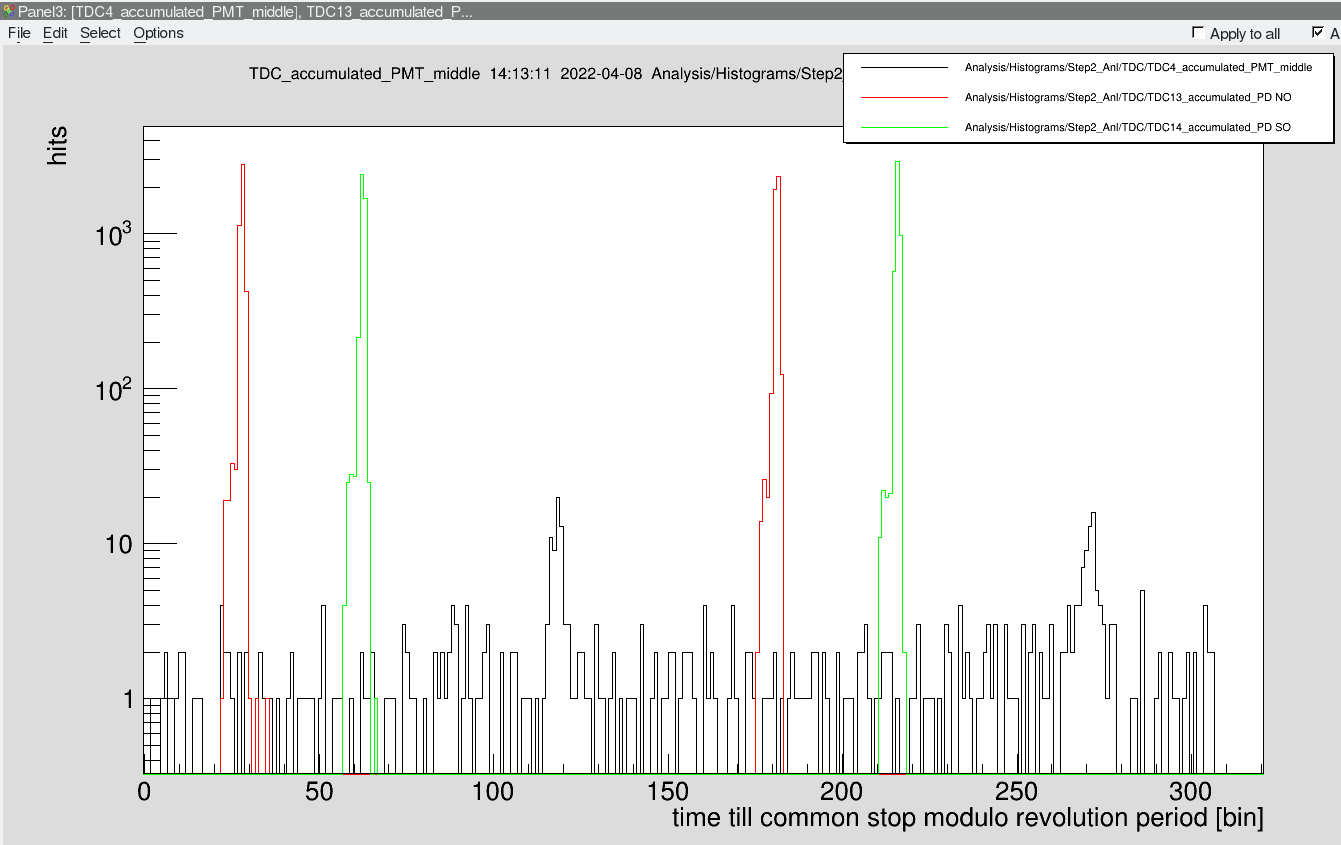Click y-axis label 10²

[114, 389]
